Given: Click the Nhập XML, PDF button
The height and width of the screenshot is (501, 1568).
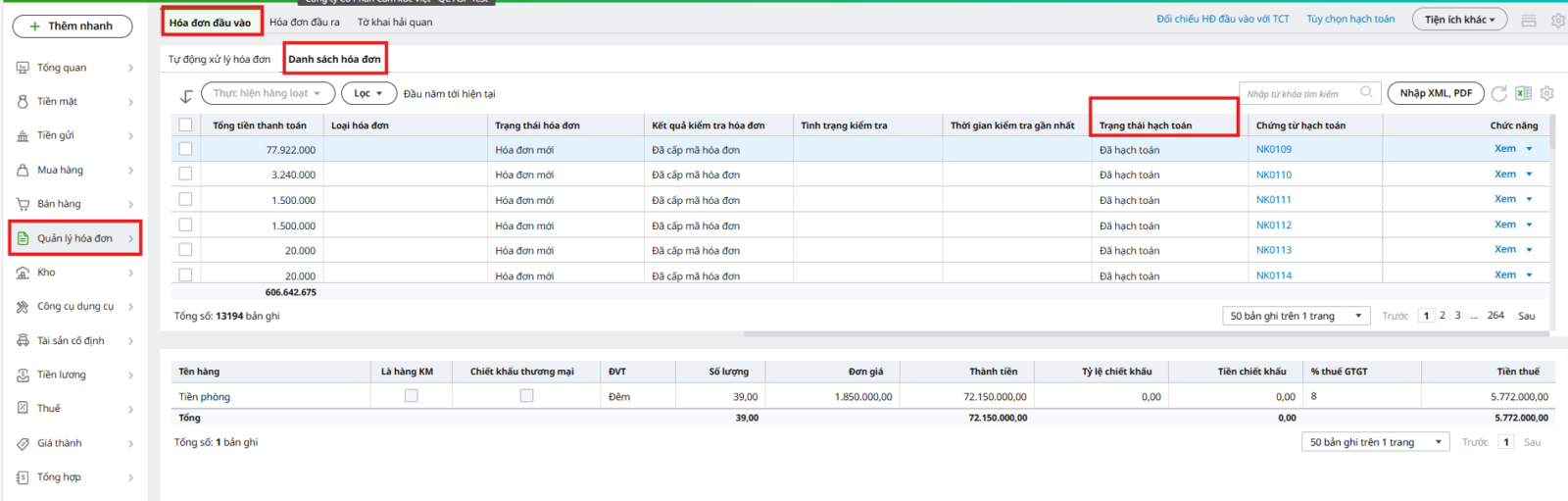Looking at the screenshot, I should [1435, 93].
